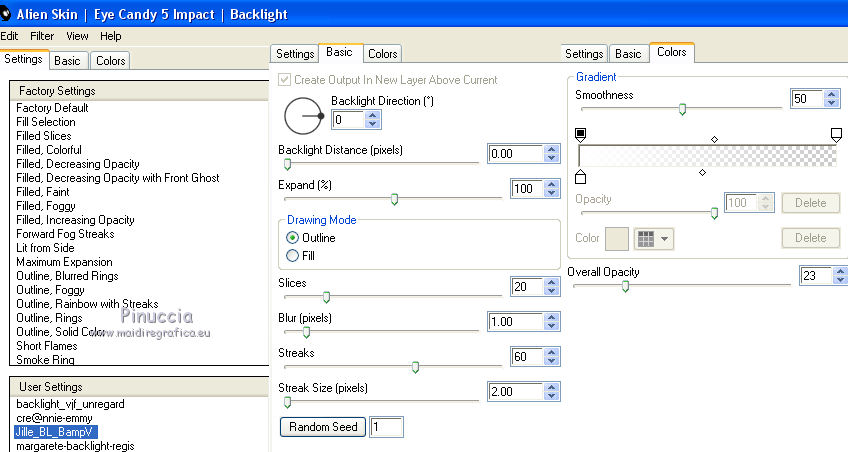Click the upper gradient midpoint diamond

(x=714, y=139)
